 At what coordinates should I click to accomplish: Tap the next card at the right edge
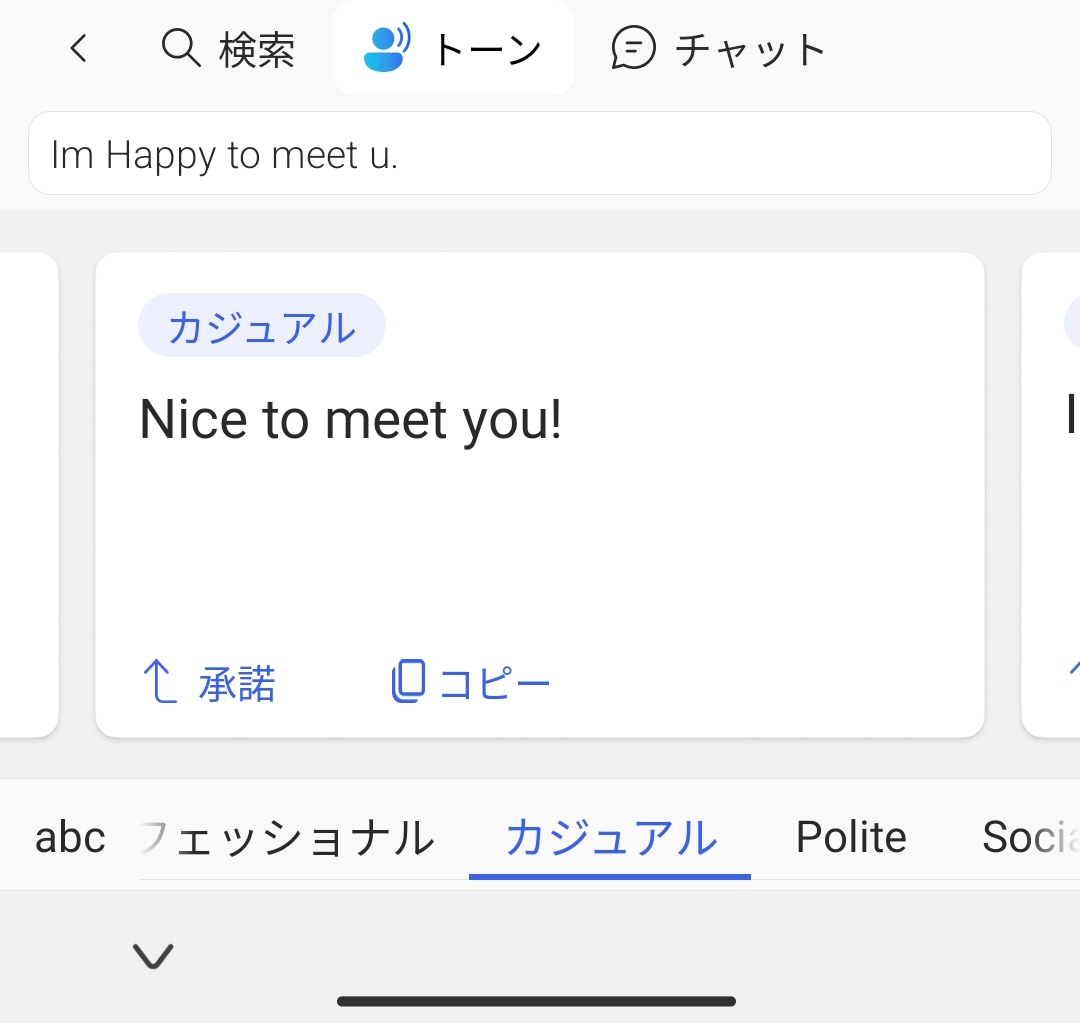(1052, 495)
